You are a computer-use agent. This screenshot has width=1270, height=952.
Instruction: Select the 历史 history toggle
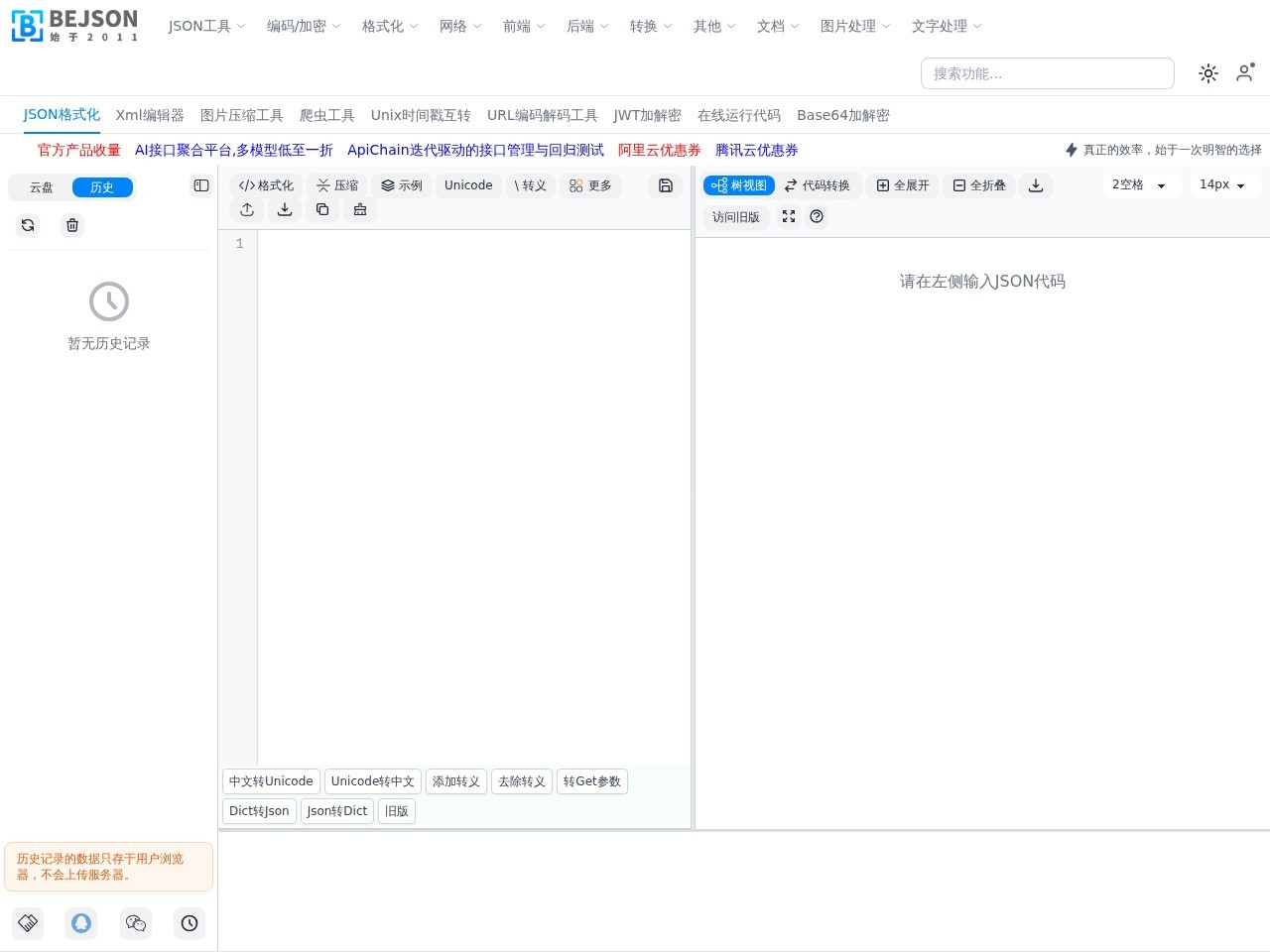tap(102, 187)
